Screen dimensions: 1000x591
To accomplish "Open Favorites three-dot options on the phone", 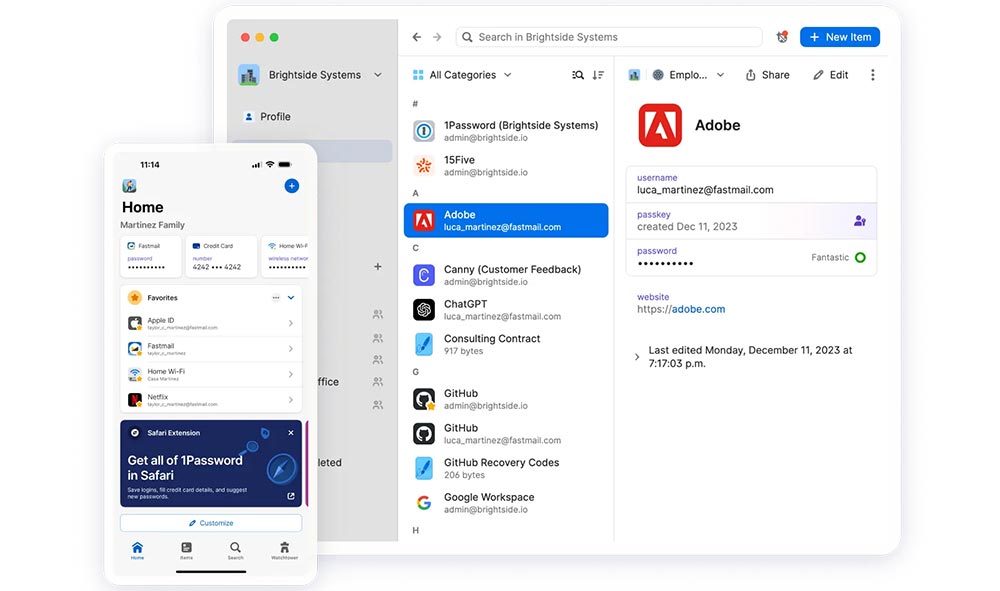I will tap(276, 298).
